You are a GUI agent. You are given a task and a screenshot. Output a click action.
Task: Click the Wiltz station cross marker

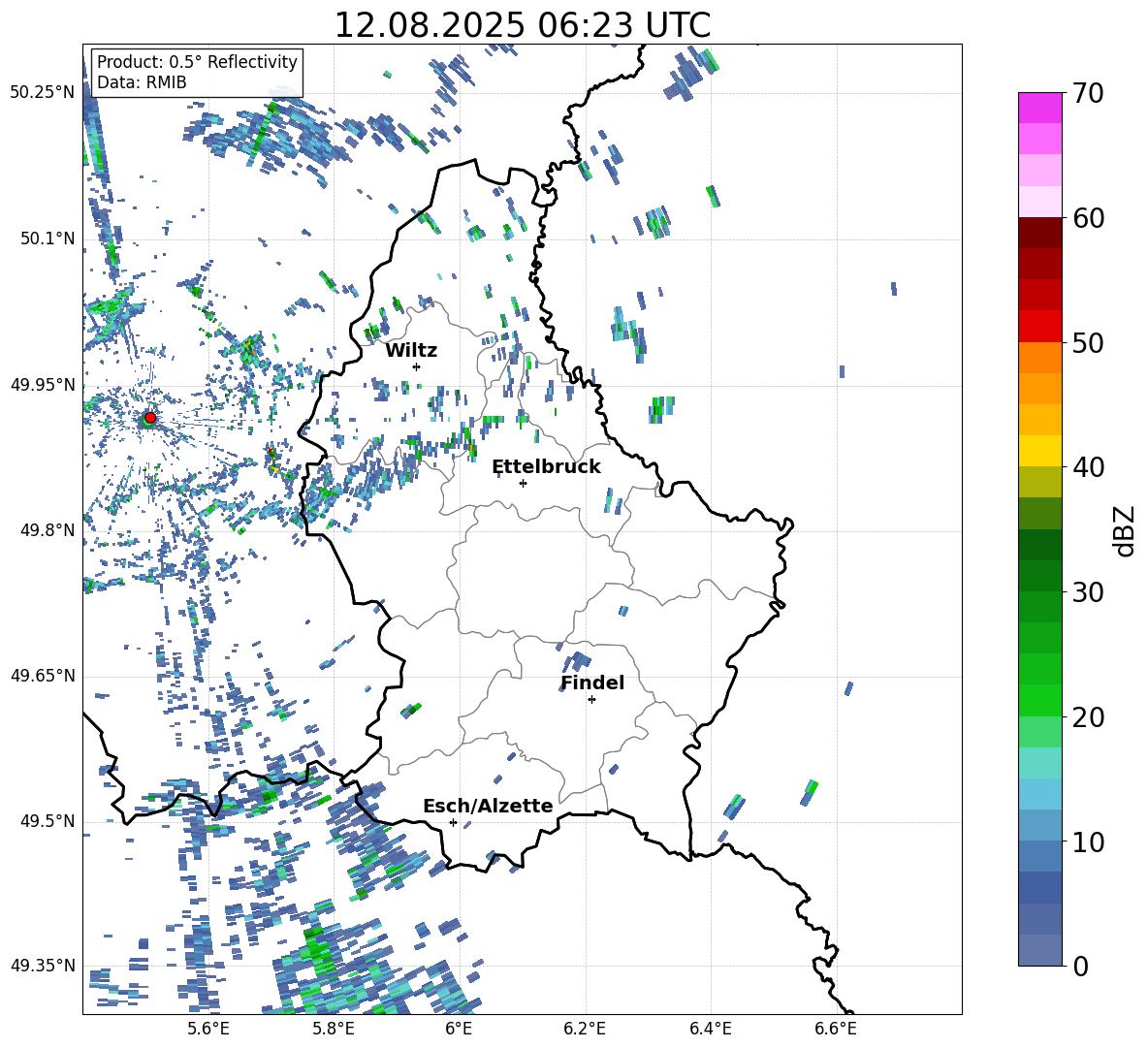click(417, 366)
